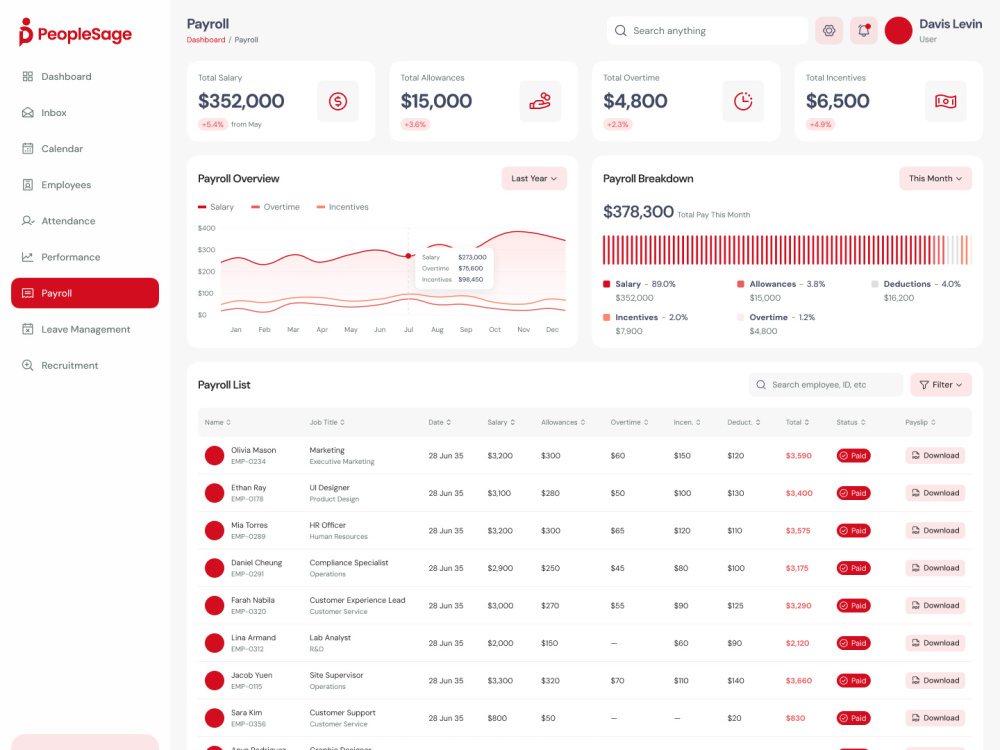
Task: Open the Filter dropdown for Payroll List
Action: 941,385
